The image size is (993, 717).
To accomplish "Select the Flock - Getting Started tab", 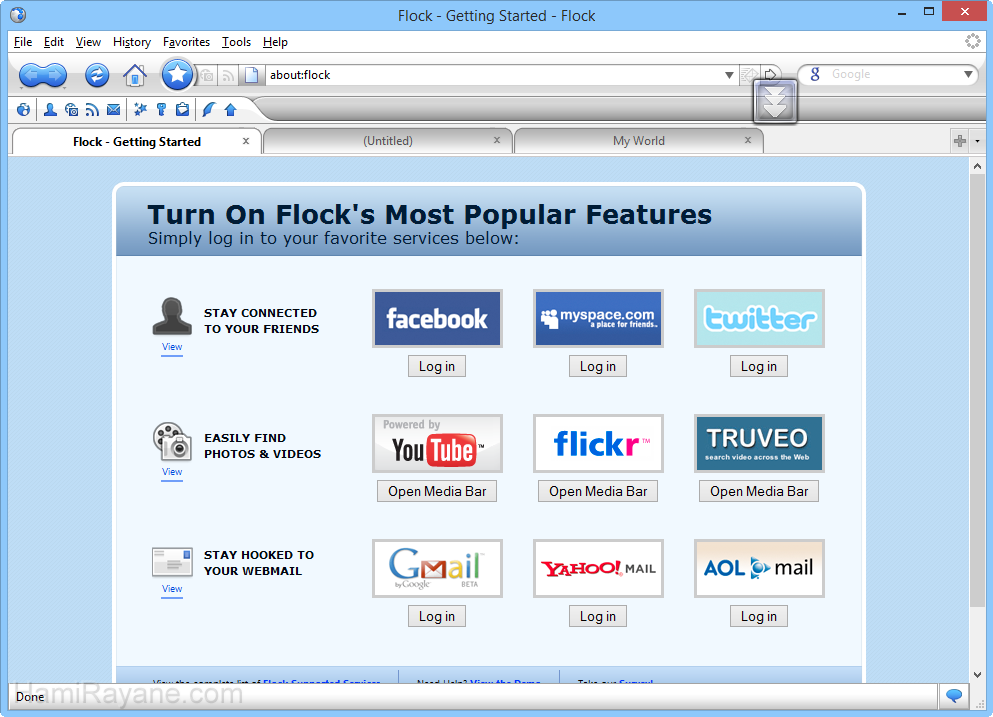I will (x=137, y=142).
